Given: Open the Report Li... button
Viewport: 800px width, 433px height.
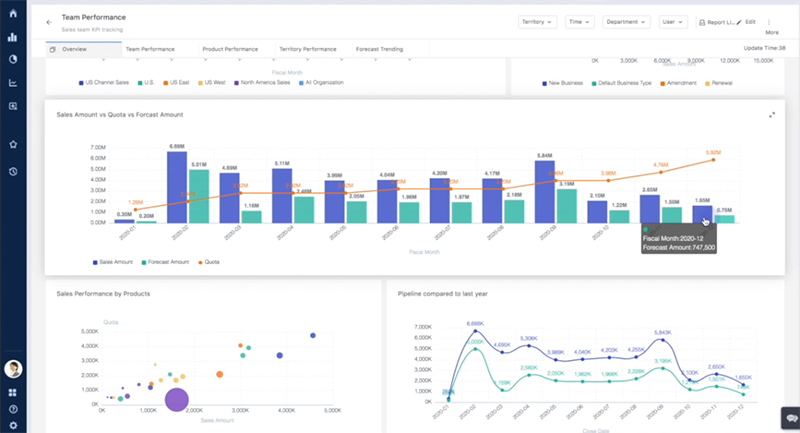Looking at the screenshot, I should [x=716, y=22].
